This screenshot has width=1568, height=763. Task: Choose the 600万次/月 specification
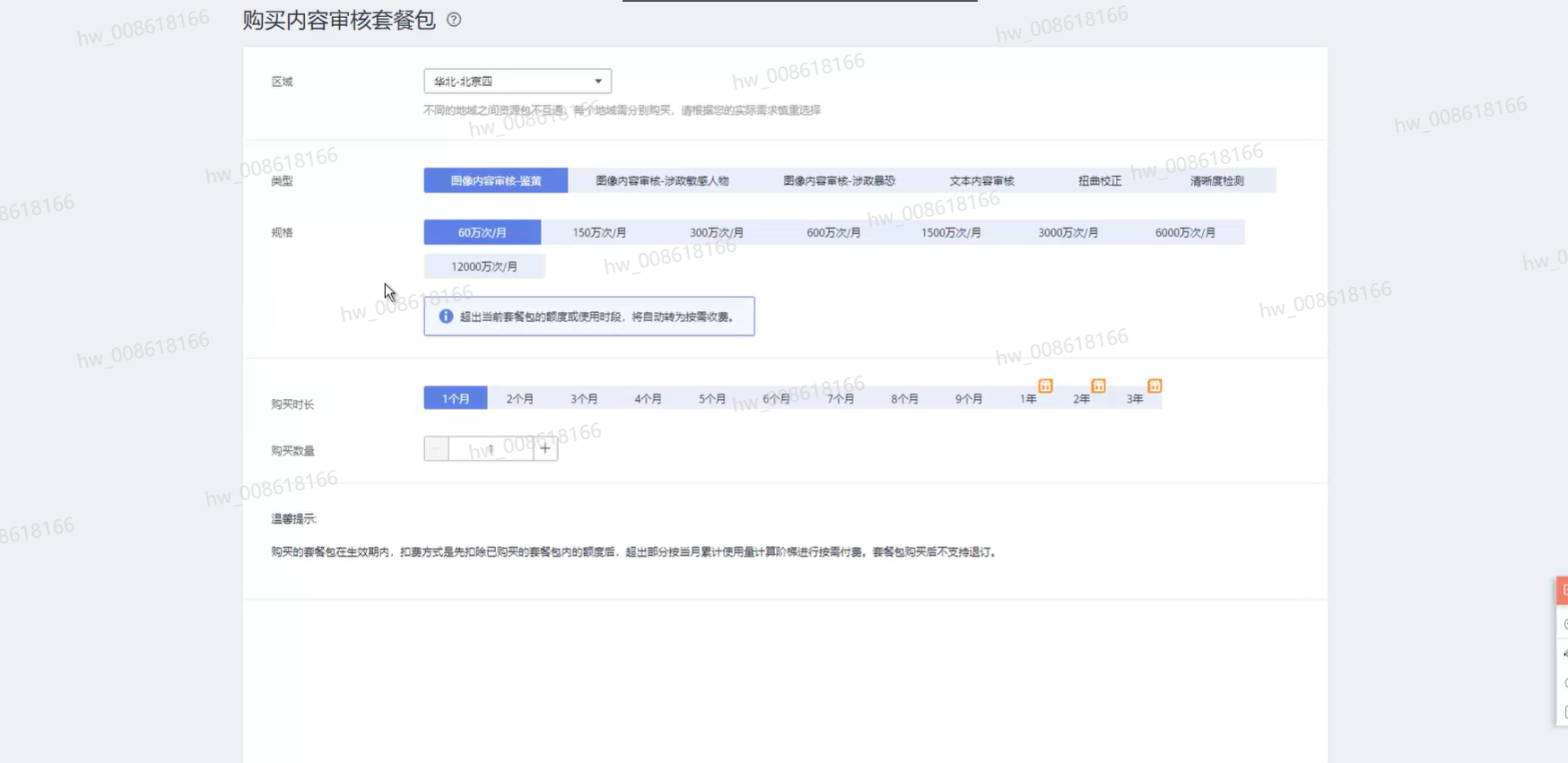(x=833, y=232)
